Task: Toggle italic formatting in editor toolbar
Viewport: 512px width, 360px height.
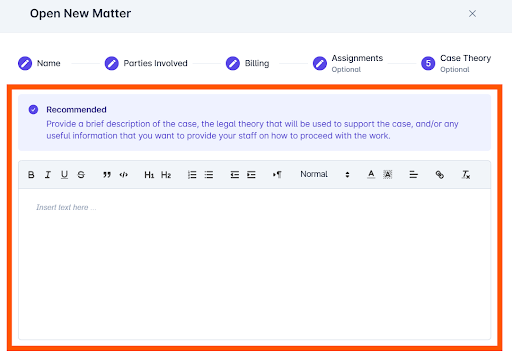Action: [48, 175]
